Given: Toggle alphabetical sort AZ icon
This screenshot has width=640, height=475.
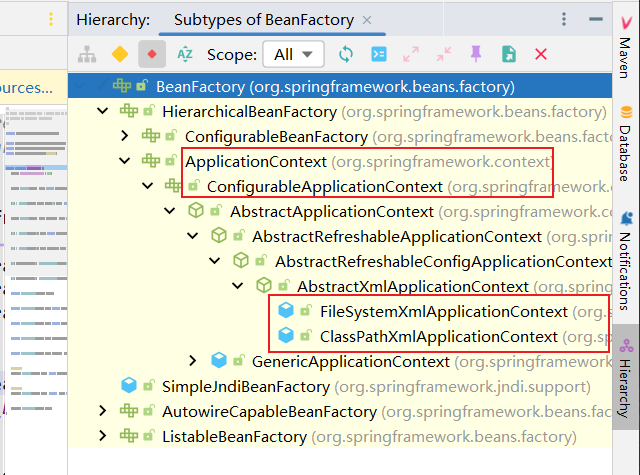Looking at the screenshot, I should [184, 54].
